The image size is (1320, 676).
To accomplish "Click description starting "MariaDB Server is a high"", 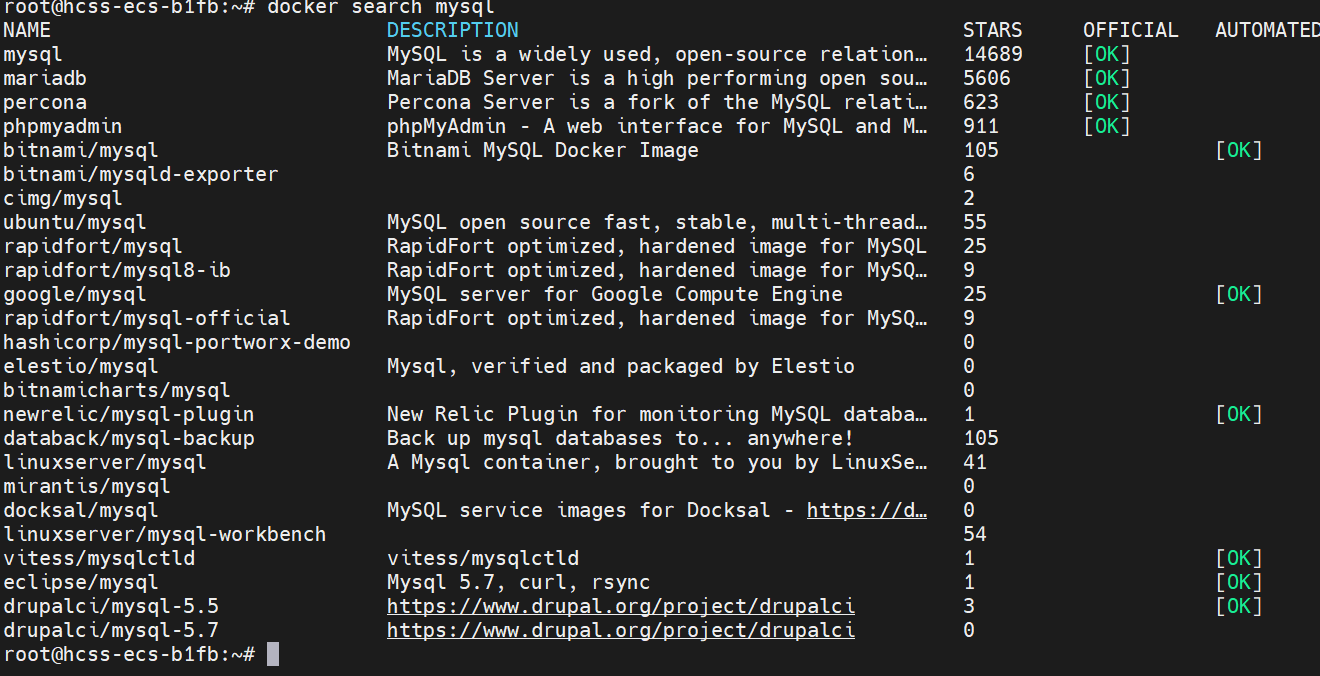I will (657, 79).
